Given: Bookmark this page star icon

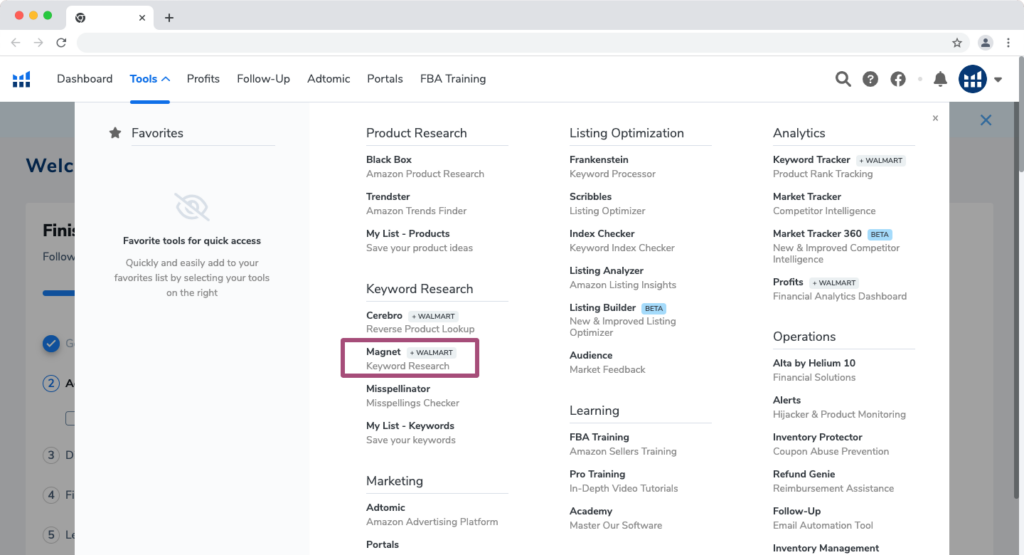Looking at the screenshot, I should coord(957,43).
